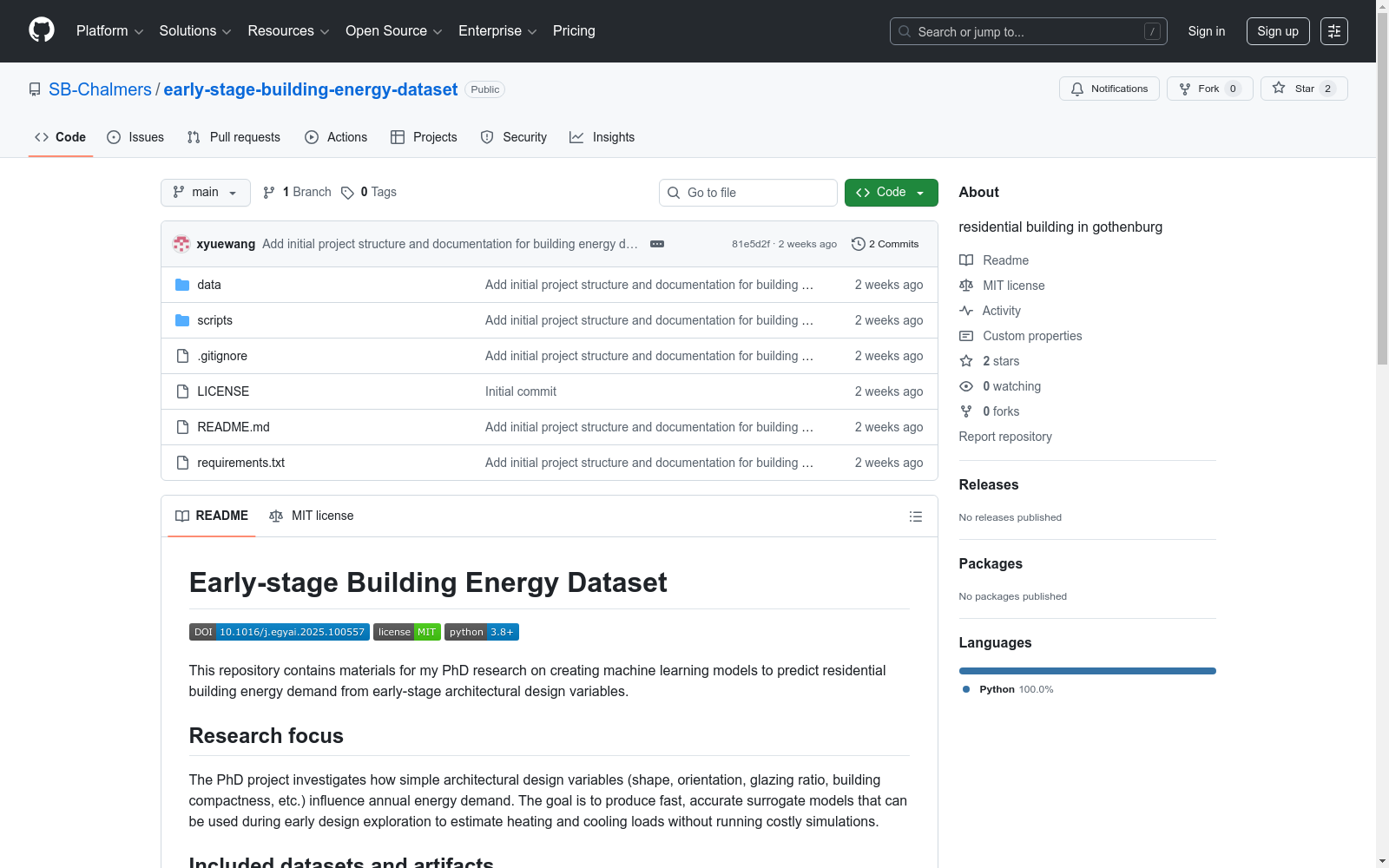Open the data folder

[209, 285]
